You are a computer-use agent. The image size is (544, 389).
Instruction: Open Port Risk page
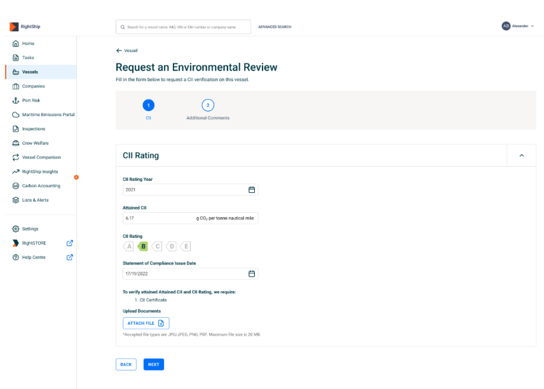coord(41,100)
